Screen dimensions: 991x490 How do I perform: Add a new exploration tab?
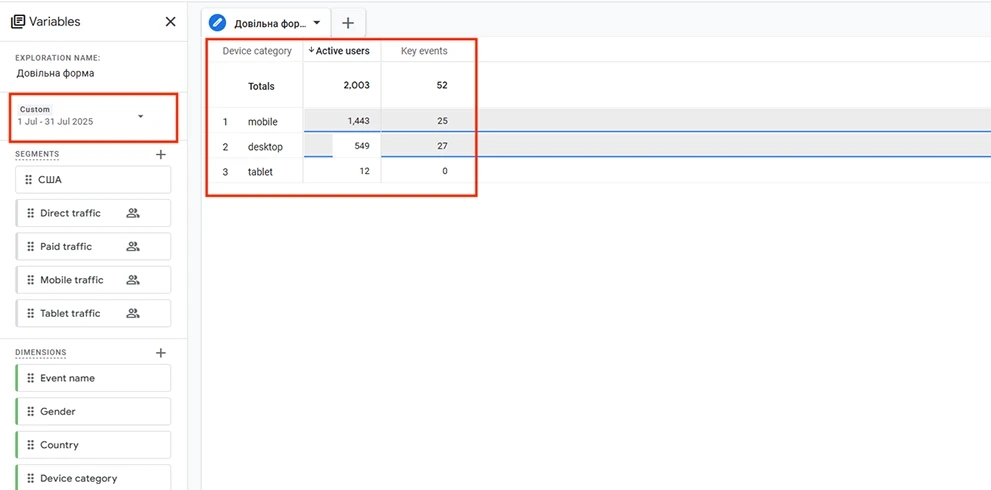point(348,23)
